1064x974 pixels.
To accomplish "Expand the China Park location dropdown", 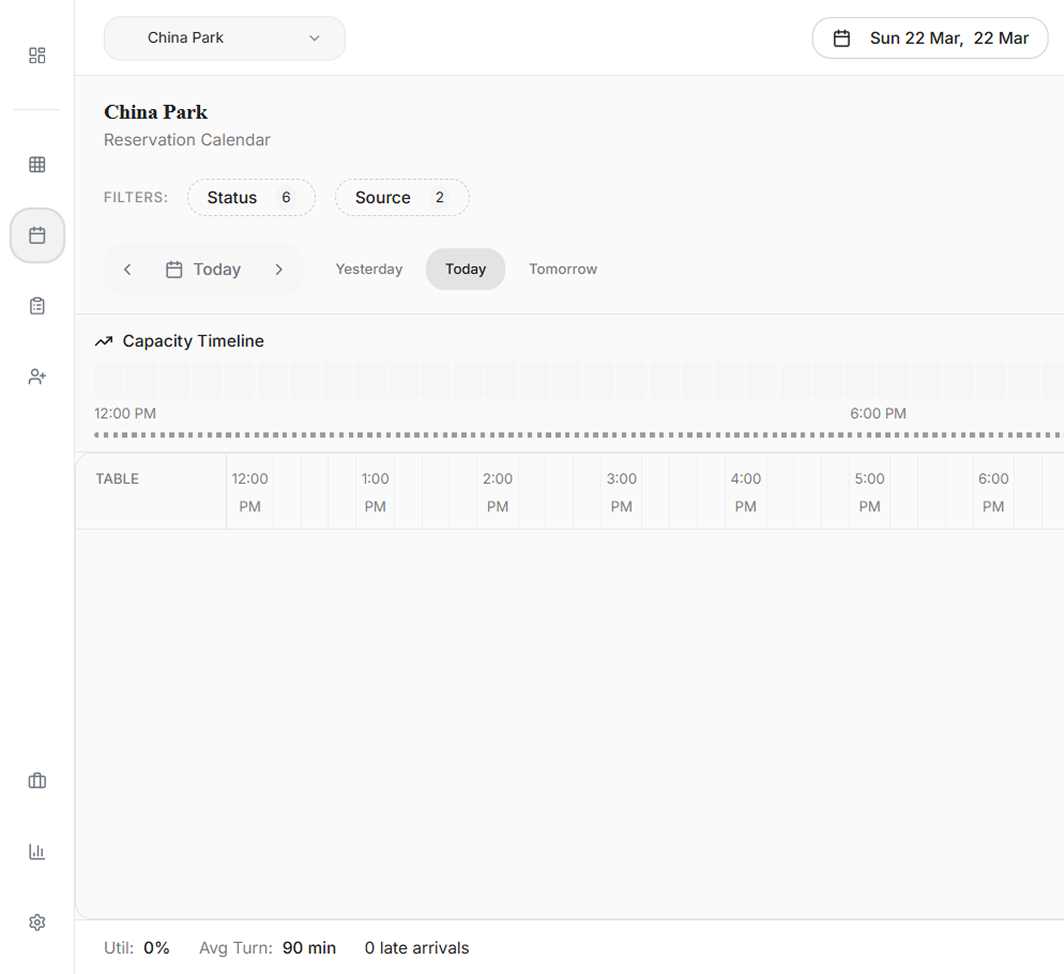I will pos(224,38).
